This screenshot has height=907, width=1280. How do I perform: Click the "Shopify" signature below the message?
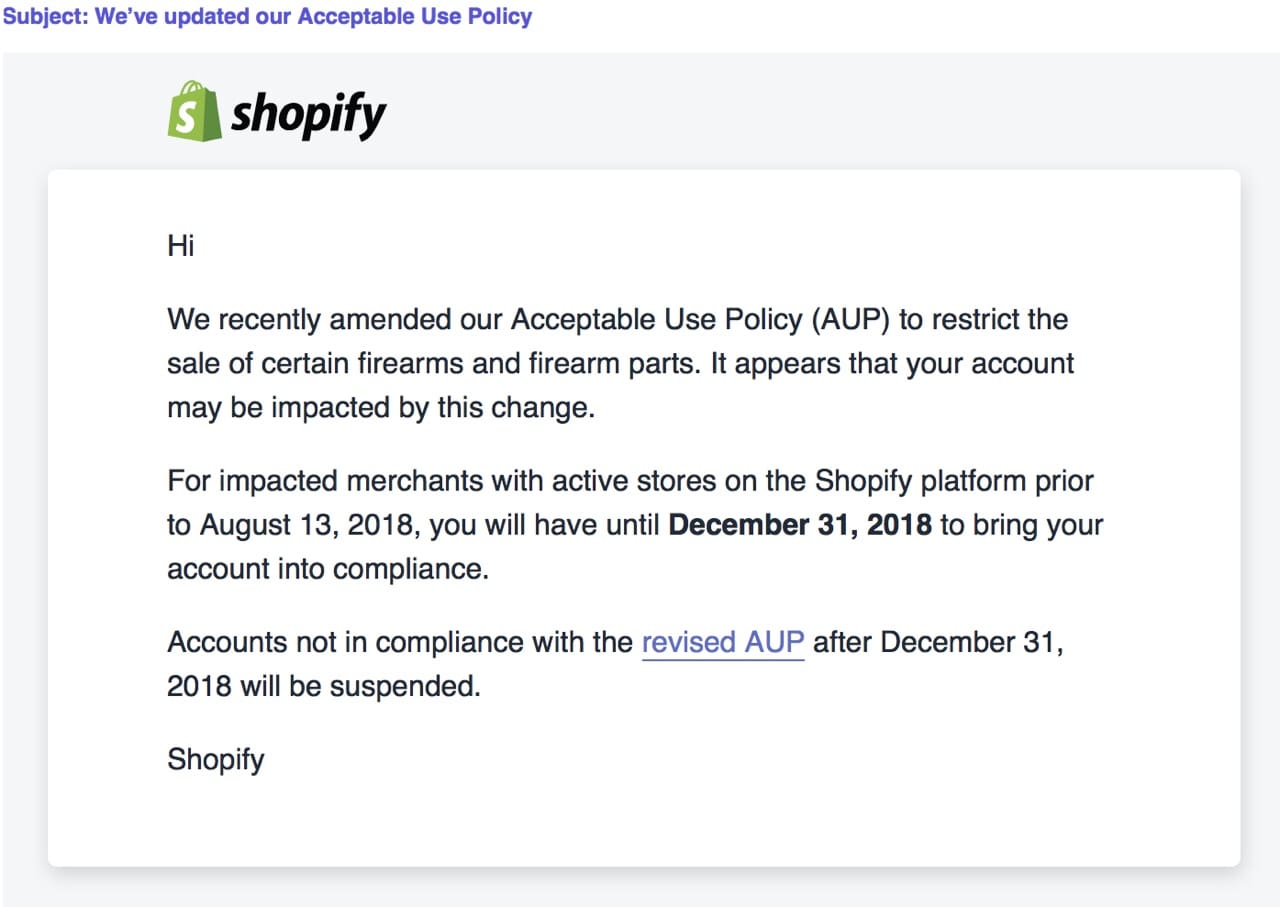[x=216, y=760]
